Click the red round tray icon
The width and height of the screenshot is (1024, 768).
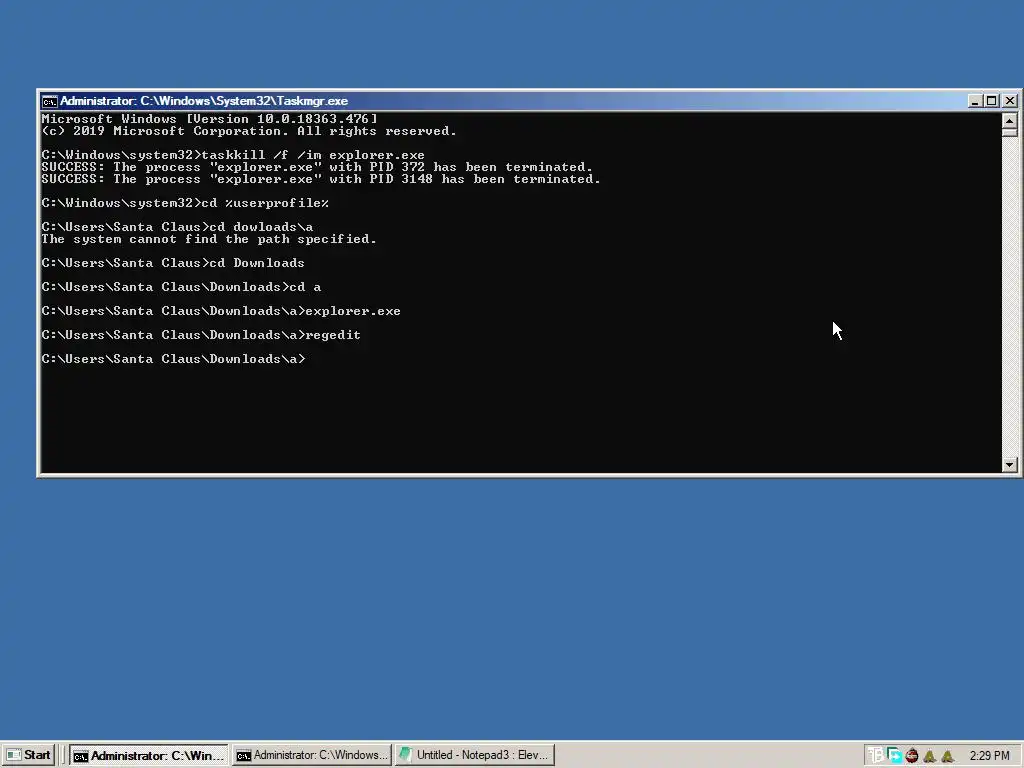tap(912, 756)
